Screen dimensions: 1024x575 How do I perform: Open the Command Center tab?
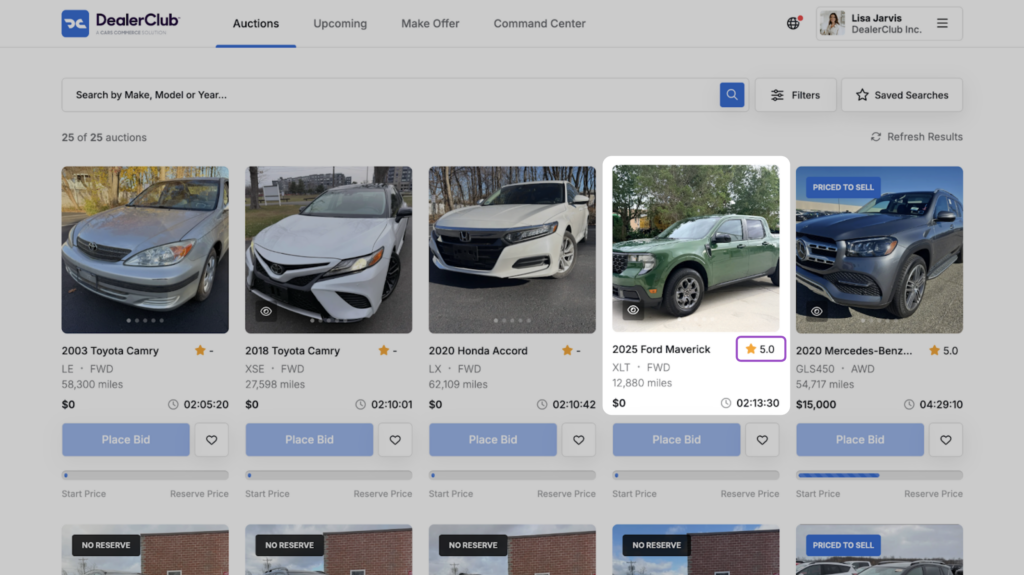click(x=539, y=24)
